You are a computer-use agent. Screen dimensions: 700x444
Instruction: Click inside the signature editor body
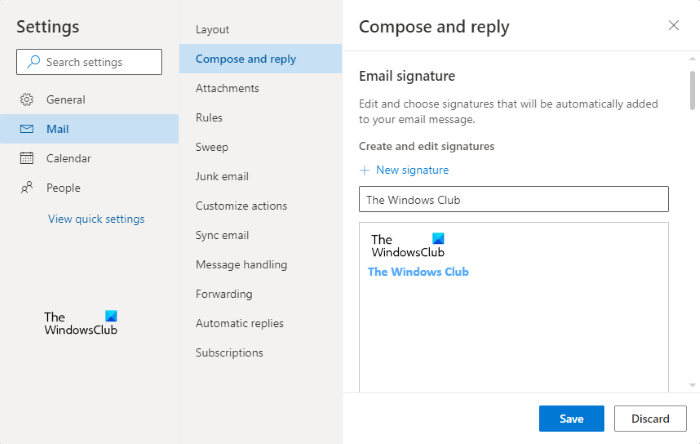click(513, 330)
